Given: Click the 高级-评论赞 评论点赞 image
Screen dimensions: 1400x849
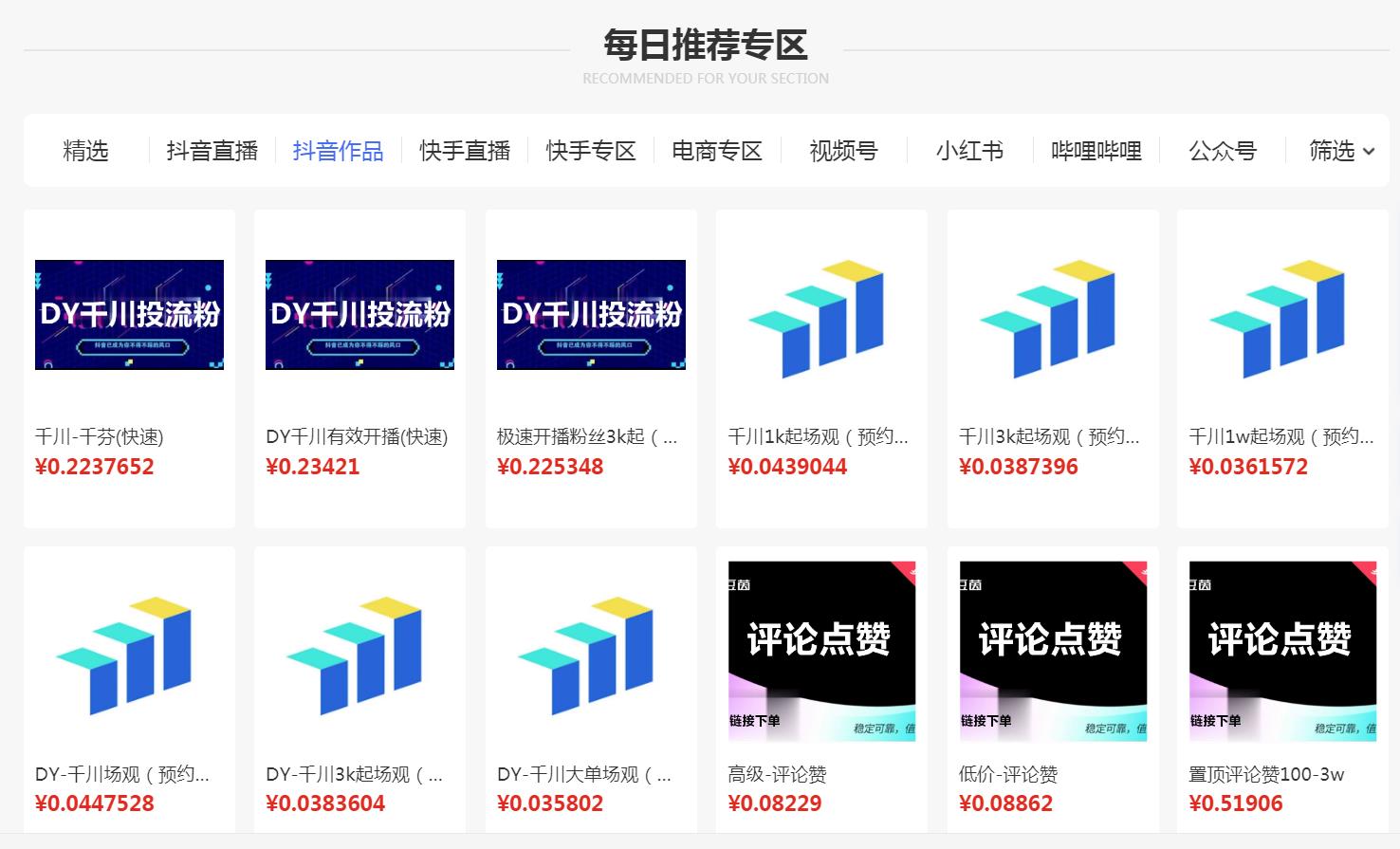Looking at the screenshot, I should click(x=820, y=650).
